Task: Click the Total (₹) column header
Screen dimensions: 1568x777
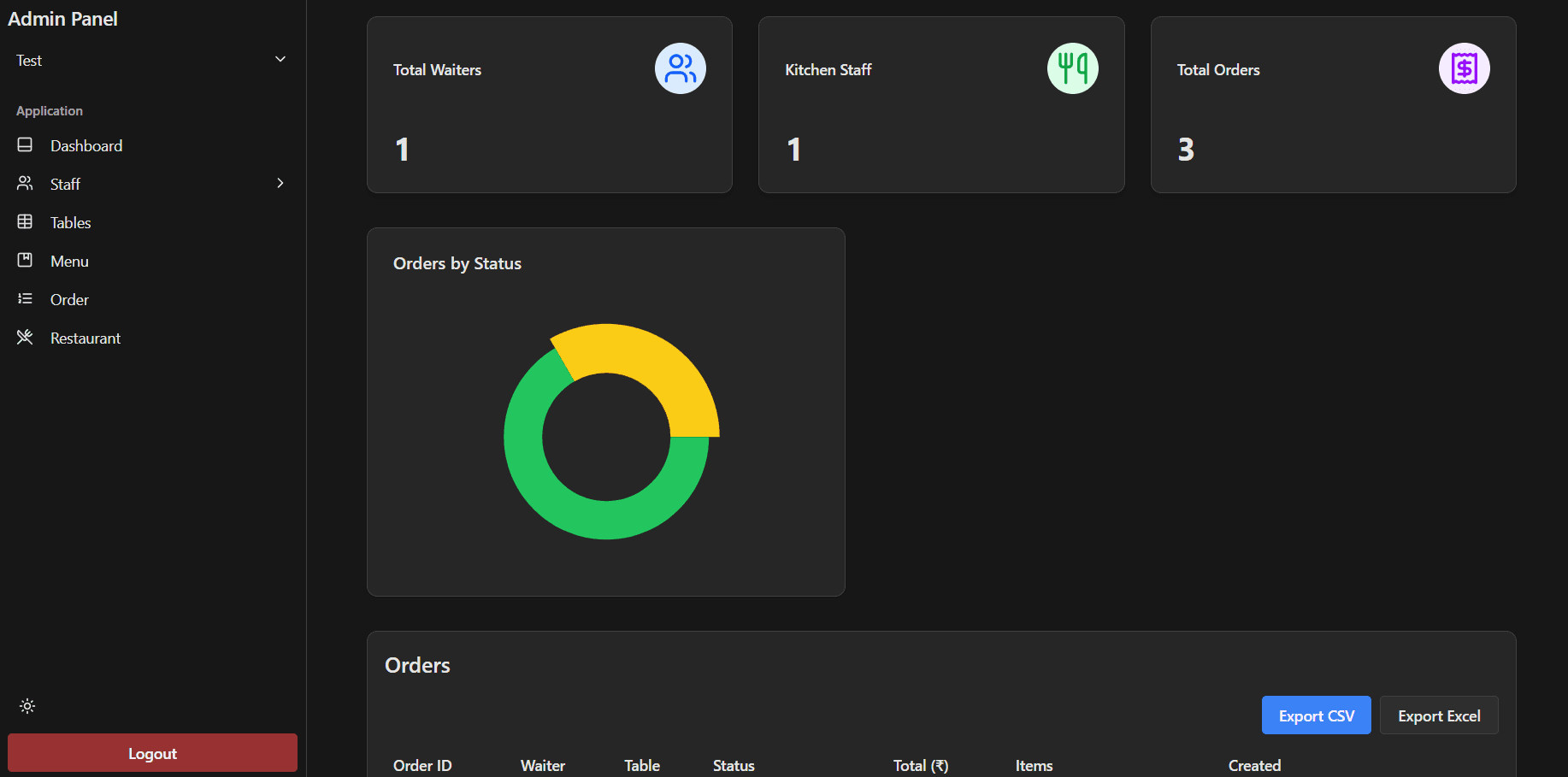Action: coord(921,766)
